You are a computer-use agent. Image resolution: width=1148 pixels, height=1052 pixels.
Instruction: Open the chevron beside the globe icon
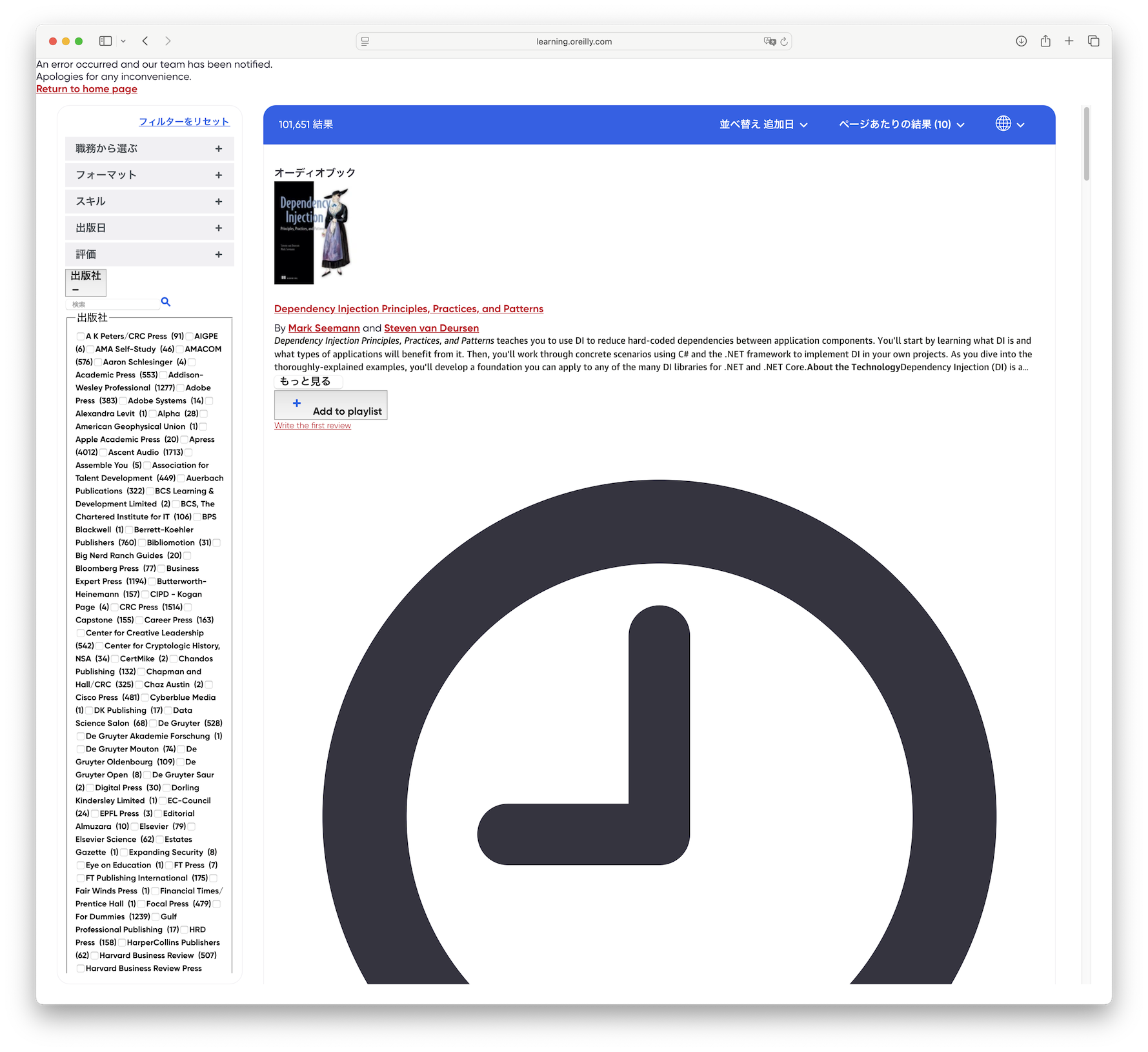click(1021, 125)
